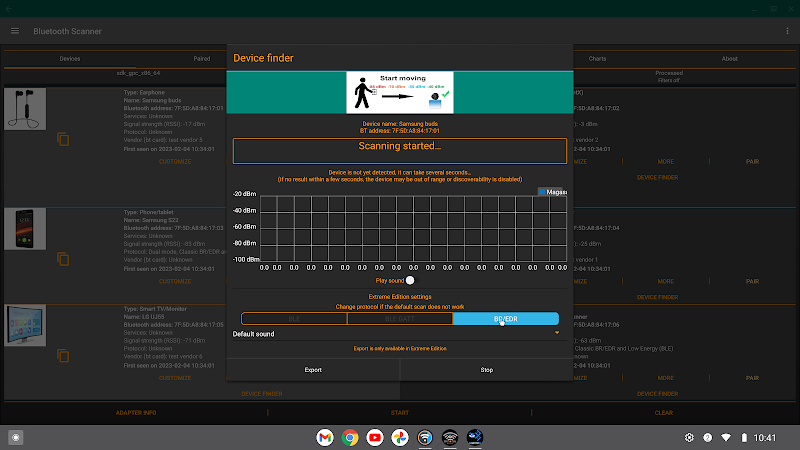Viewport: 800px width, 450px height.
Task: Click the Start moving instruction image
Action: tap(400, 92)
